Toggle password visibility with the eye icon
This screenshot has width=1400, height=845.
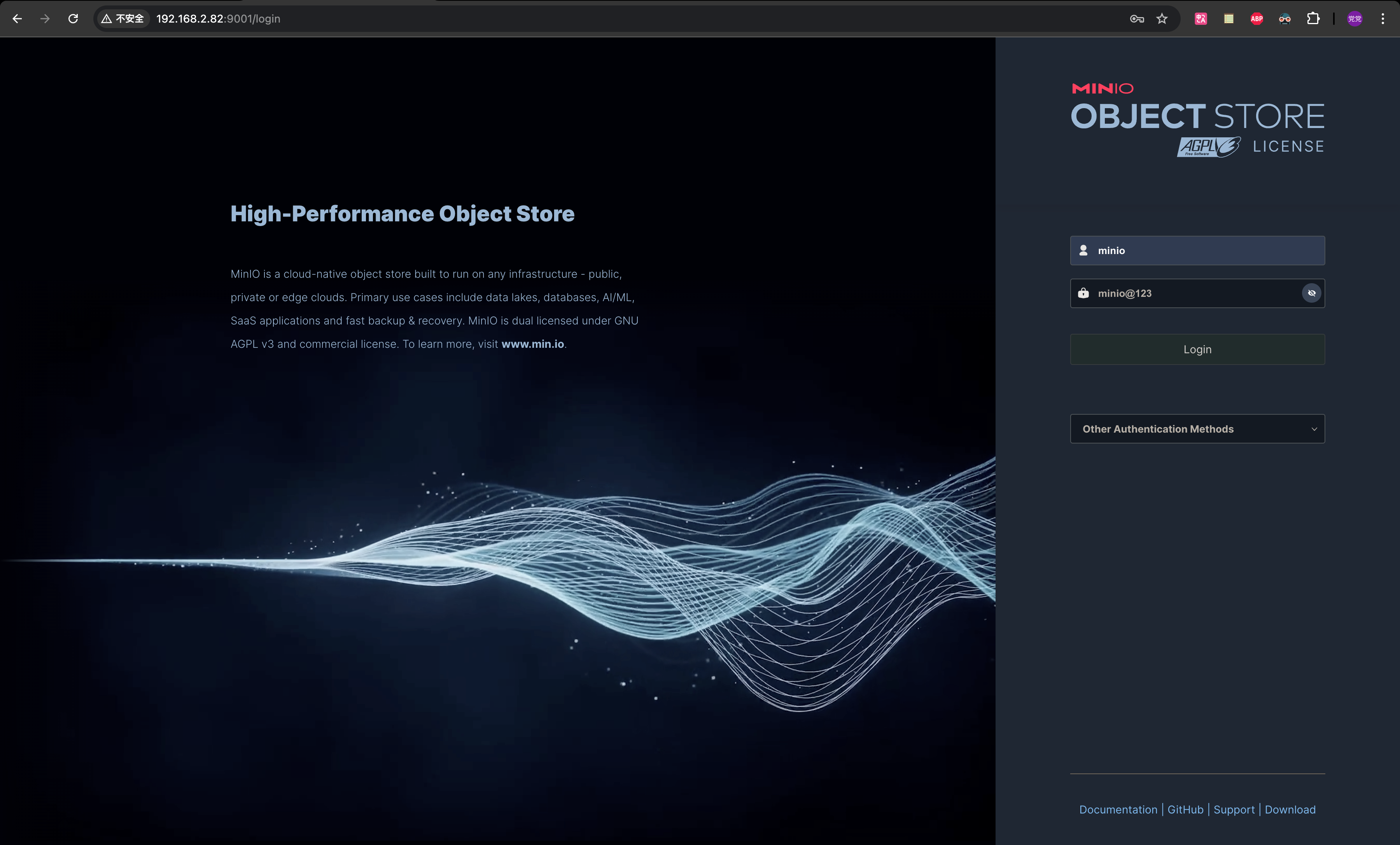point(1311,293)
